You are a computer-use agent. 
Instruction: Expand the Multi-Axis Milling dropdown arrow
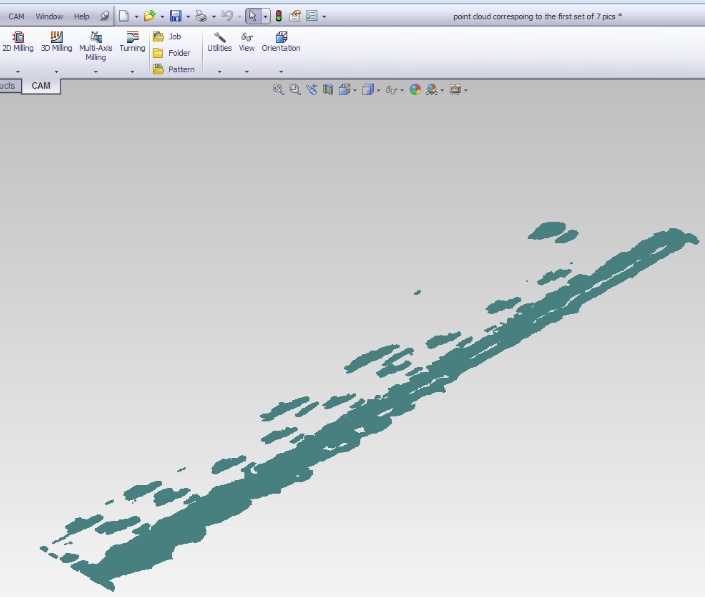(x=96, y=71)
